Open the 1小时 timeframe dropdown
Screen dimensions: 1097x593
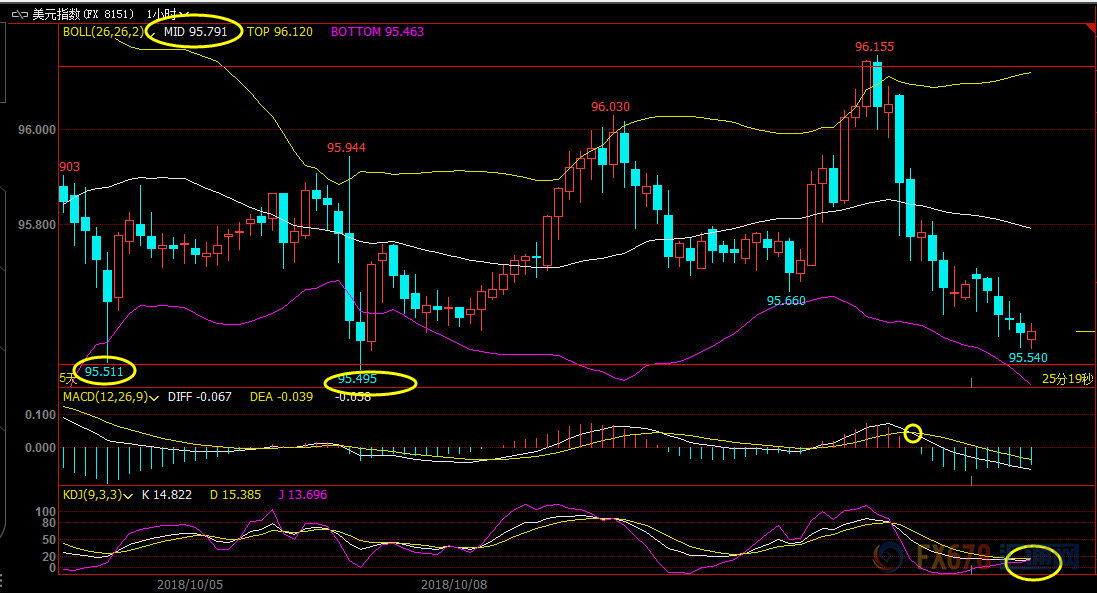(168, 14)
